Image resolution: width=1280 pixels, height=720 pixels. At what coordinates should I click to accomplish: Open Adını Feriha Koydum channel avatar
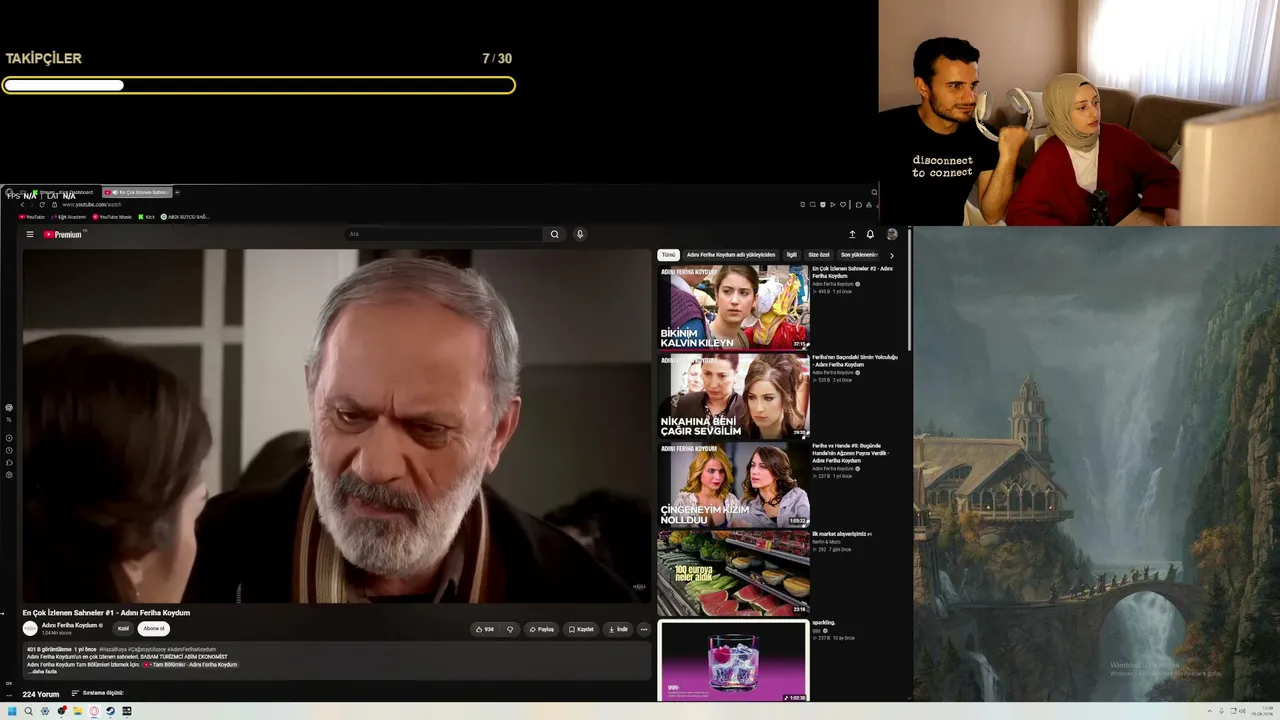(30, 628)
